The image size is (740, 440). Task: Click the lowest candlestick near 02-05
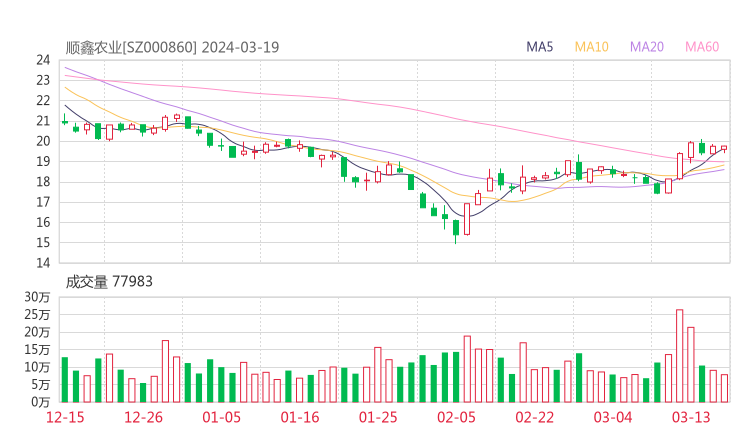click(456, 230)
